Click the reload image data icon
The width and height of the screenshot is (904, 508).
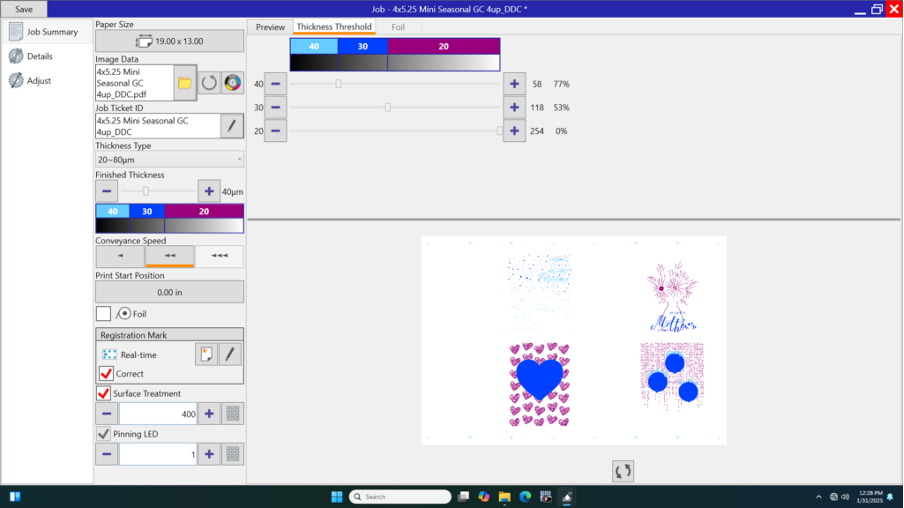[209, 83]
